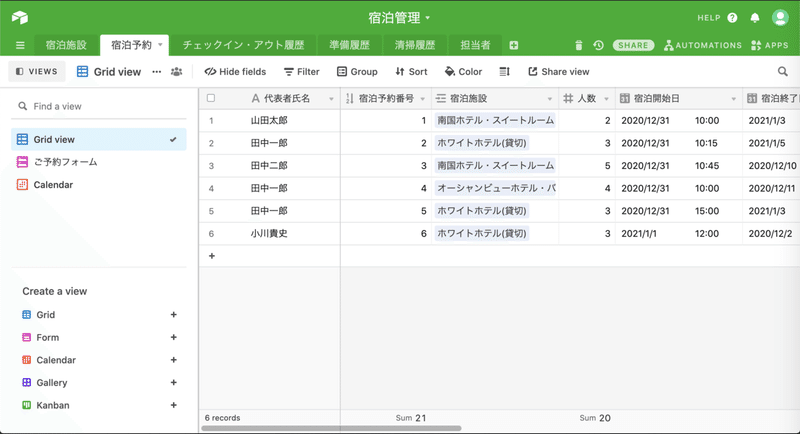Open the Color options
Screen dimensions: 800x434
coord(463,72)
